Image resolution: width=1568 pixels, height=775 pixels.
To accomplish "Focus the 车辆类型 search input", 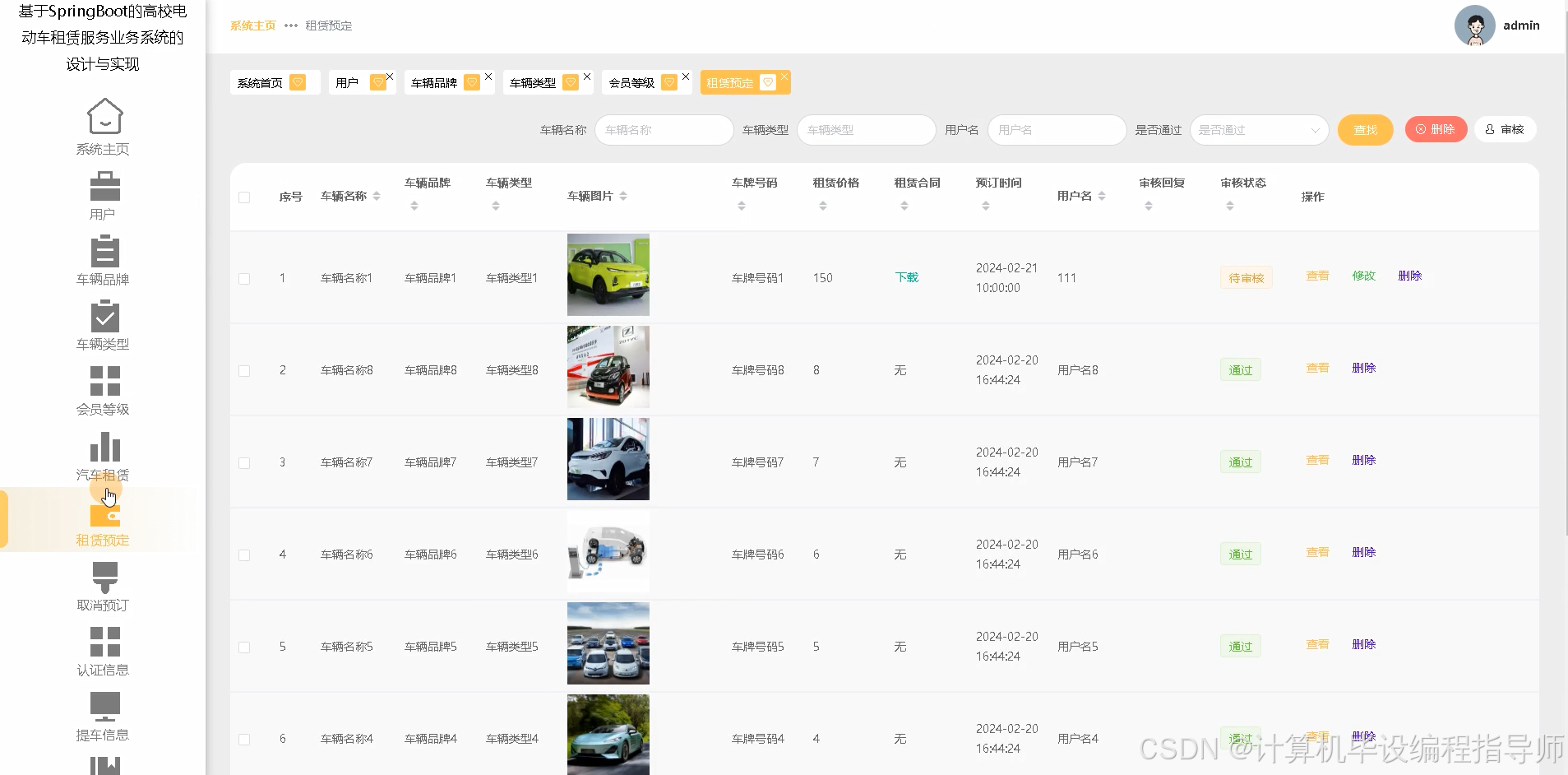I will (x=866, y=130).
